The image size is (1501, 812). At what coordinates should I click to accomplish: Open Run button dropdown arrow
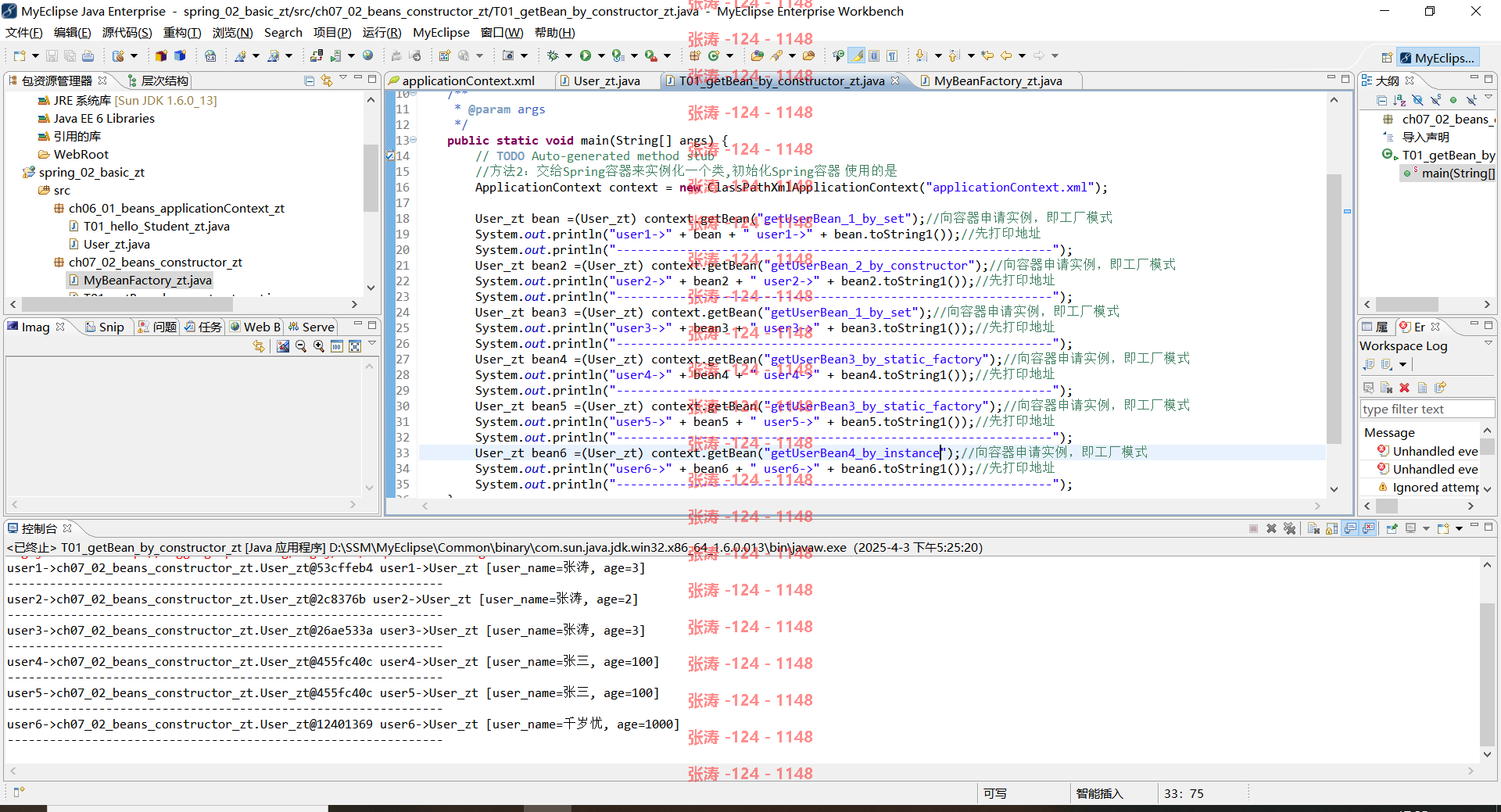(x=601, y=55)
